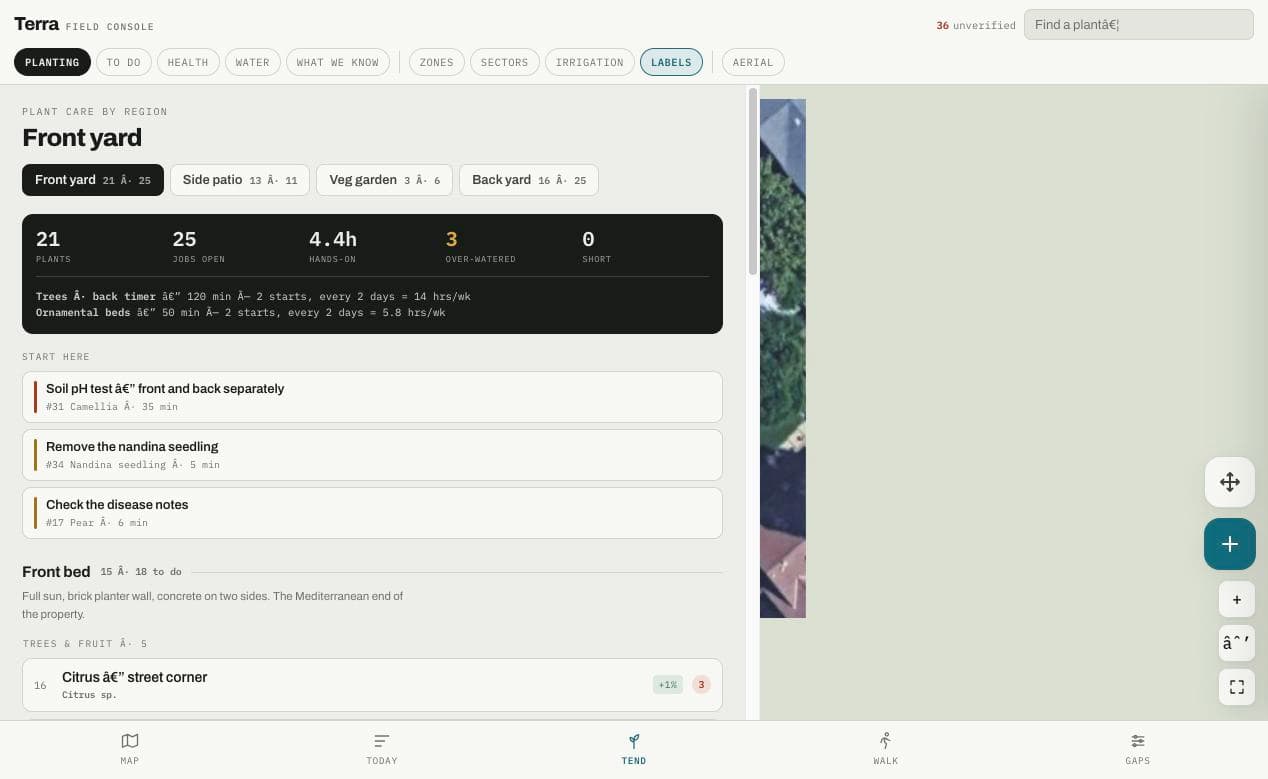Click the Terra Field Console logo
Screen dimensions: 1268x779
point(84,25)
